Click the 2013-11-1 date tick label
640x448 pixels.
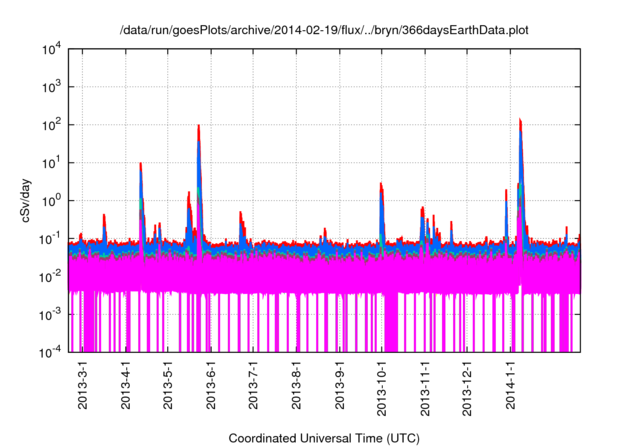tap(425, 390)
